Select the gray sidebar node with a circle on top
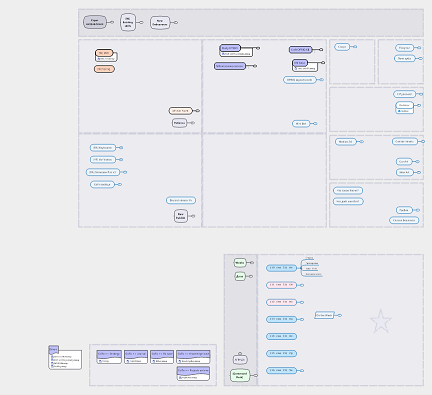The height and width of the screenshot is (395, 432). click(x=240, y=359)
